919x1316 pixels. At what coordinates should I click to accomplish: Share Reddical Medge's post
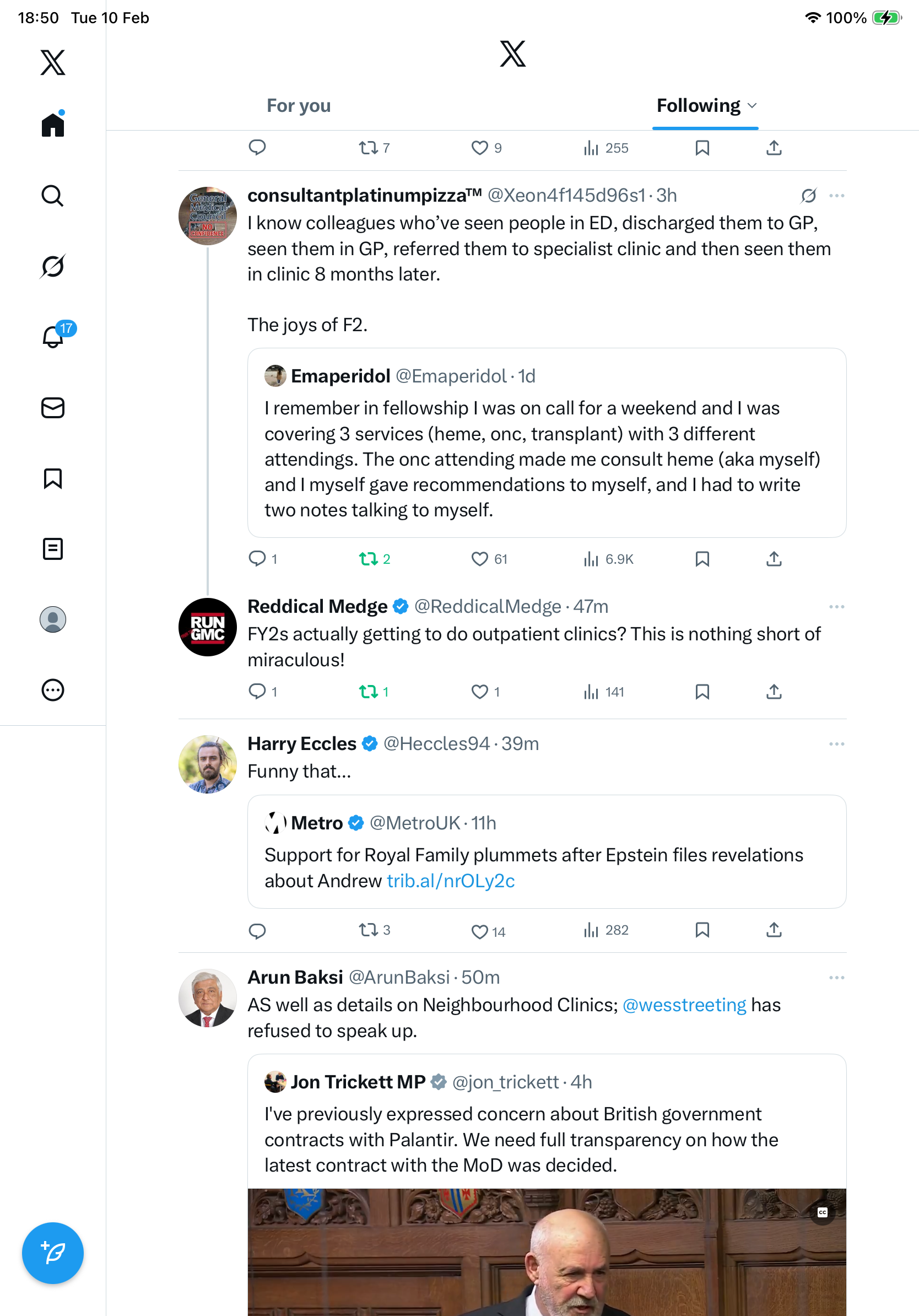tap(774, 692)
